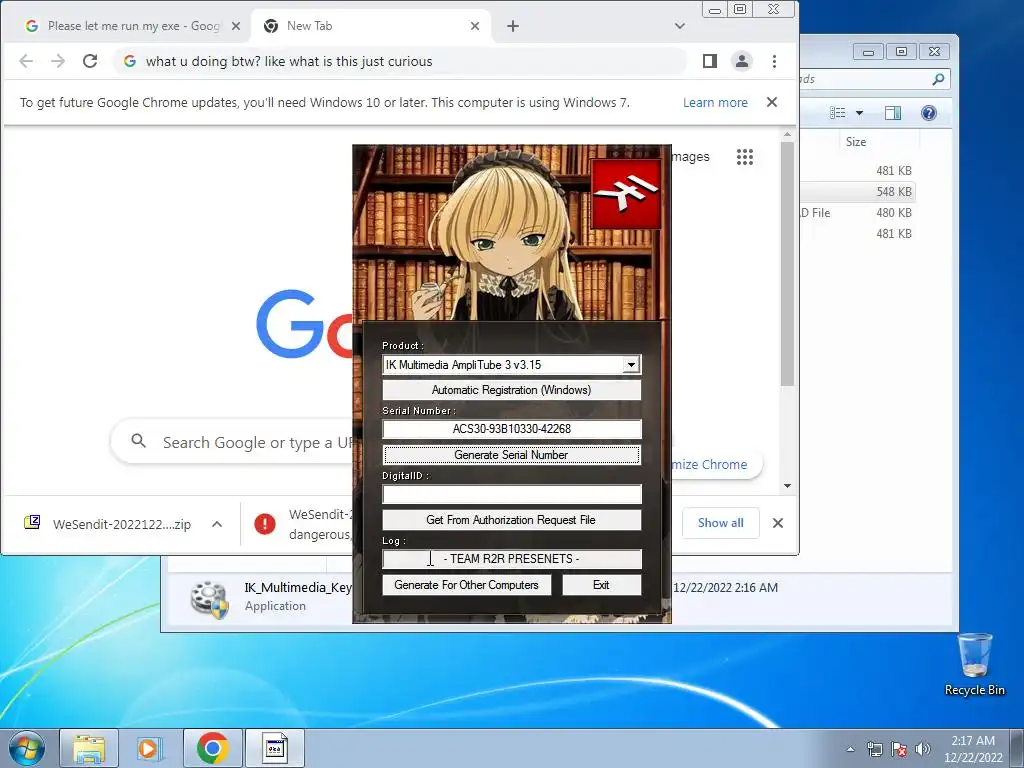Open the Action Center flag icon
The width and height of the screenshot is (1024, 768).
899,749
